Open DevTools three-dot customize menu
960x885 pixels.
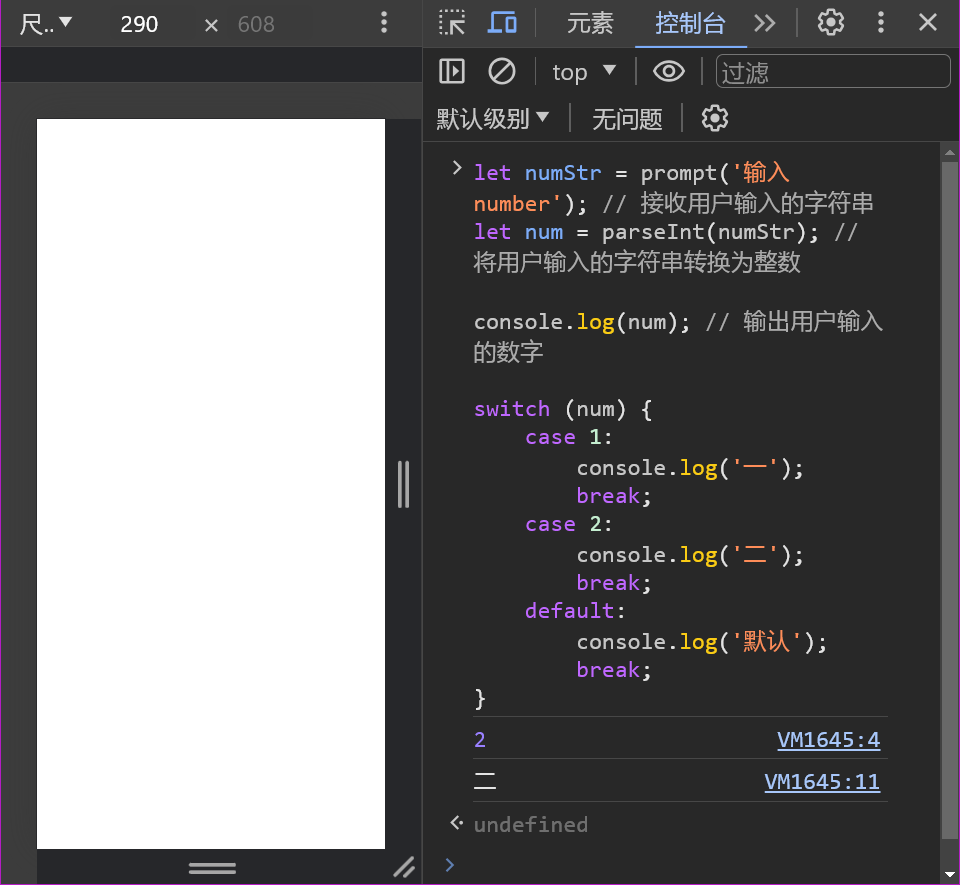(881, 23)
